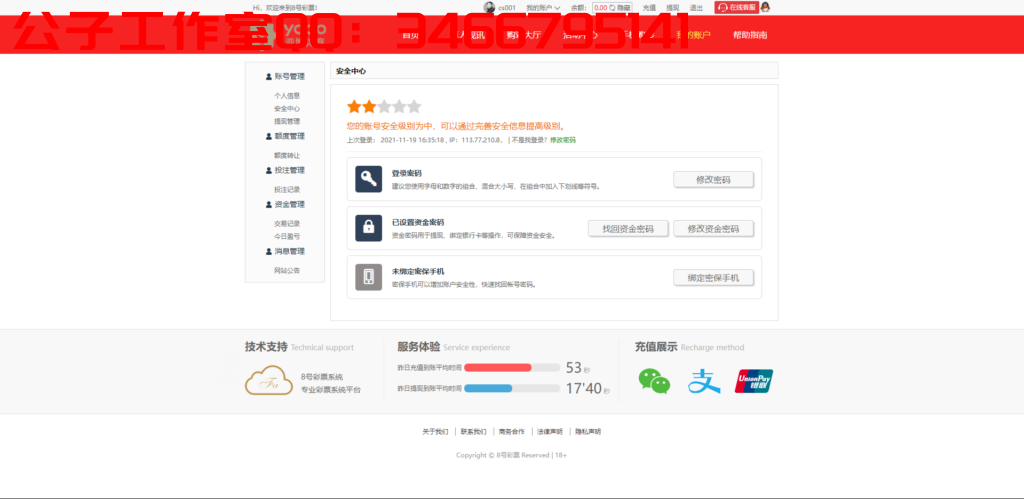Open 个人信息 in sidebar

pos(287,95)
